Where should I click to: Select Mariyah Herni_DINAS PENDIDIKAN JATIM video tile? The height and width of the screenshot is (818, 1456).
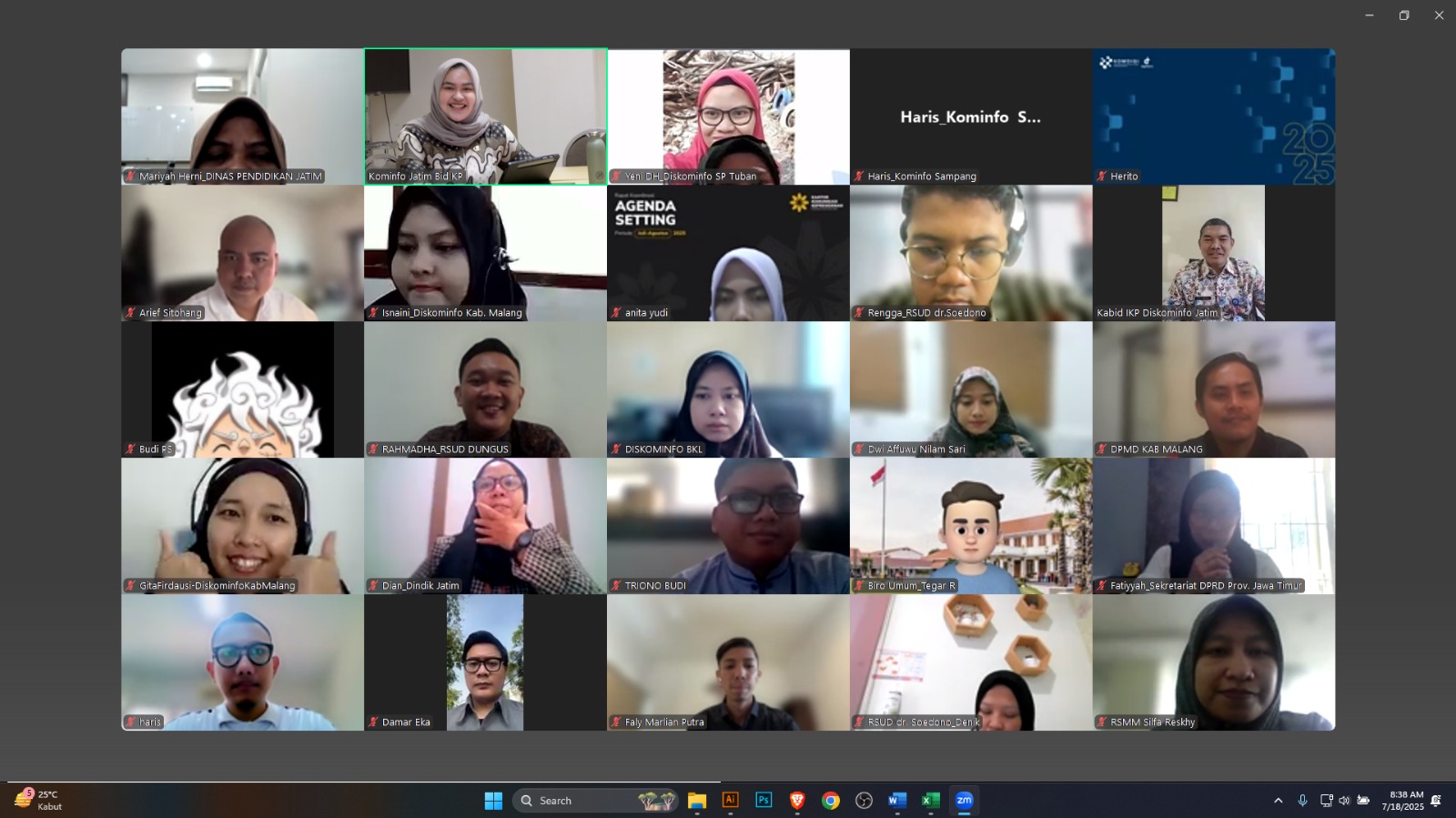(x=242, y=116)
